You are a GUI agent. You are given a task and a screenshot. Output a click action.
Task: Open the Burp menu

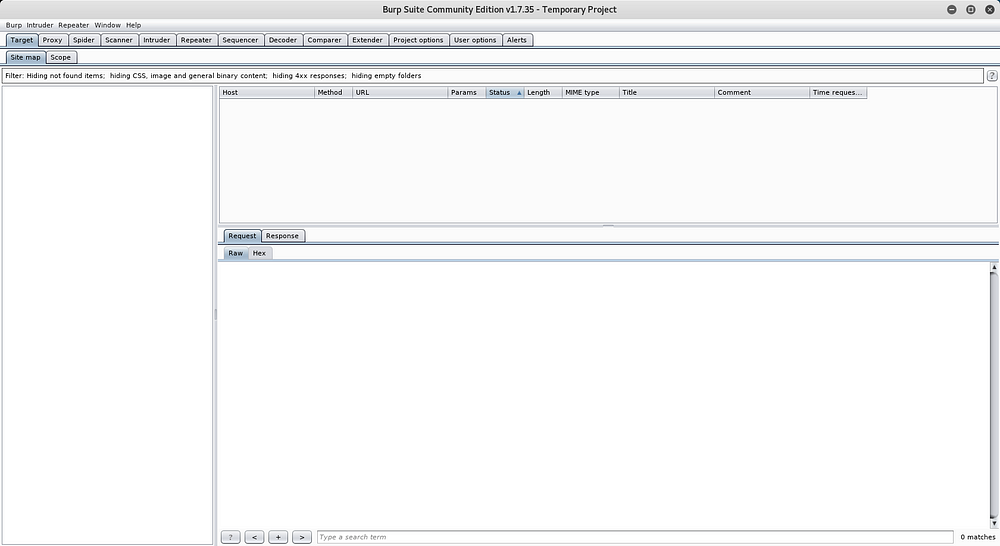click(x=13, y=25)
